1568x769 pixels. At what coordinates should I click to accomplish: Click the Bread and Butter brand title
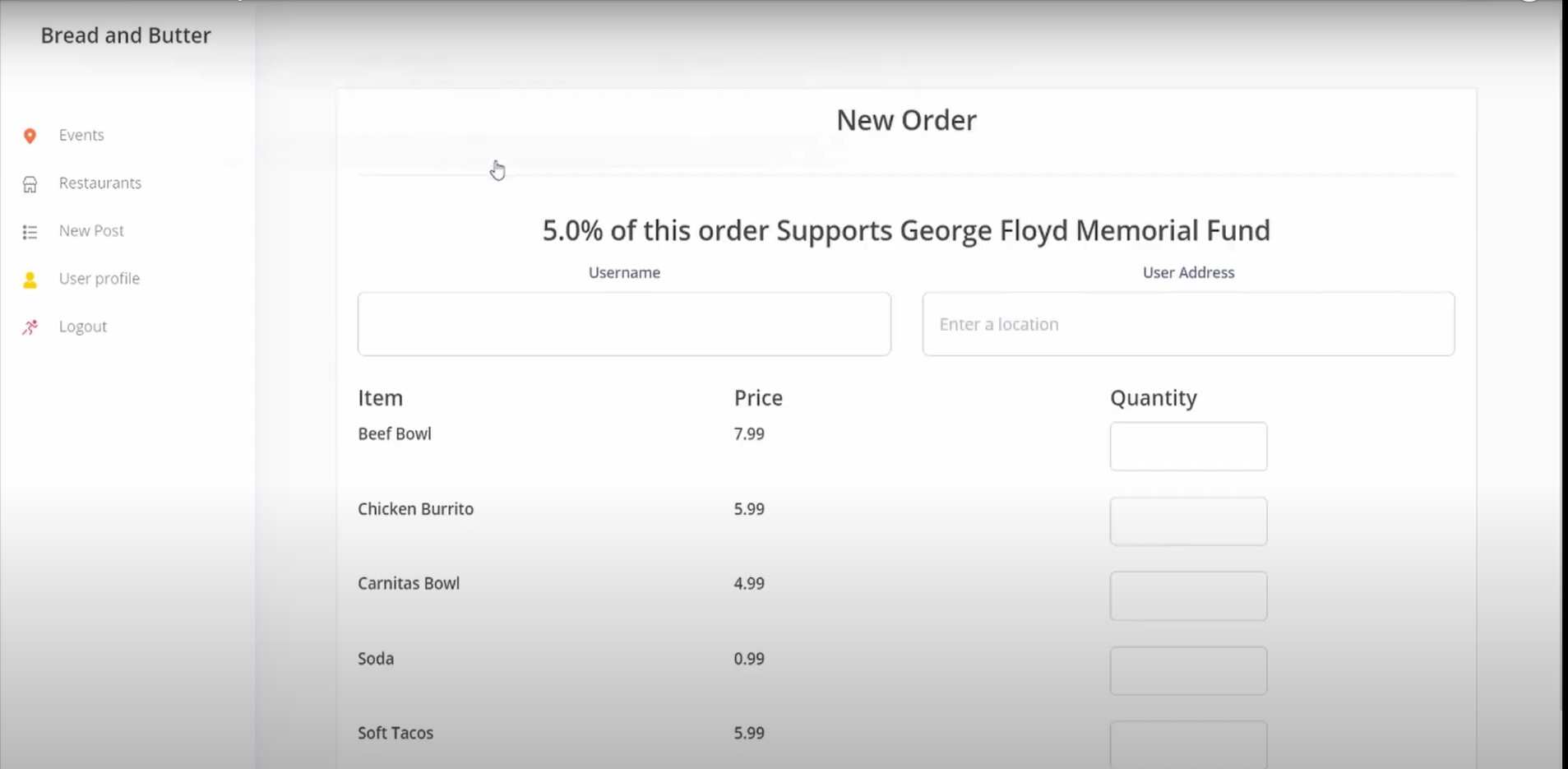[x=126, y=35]
